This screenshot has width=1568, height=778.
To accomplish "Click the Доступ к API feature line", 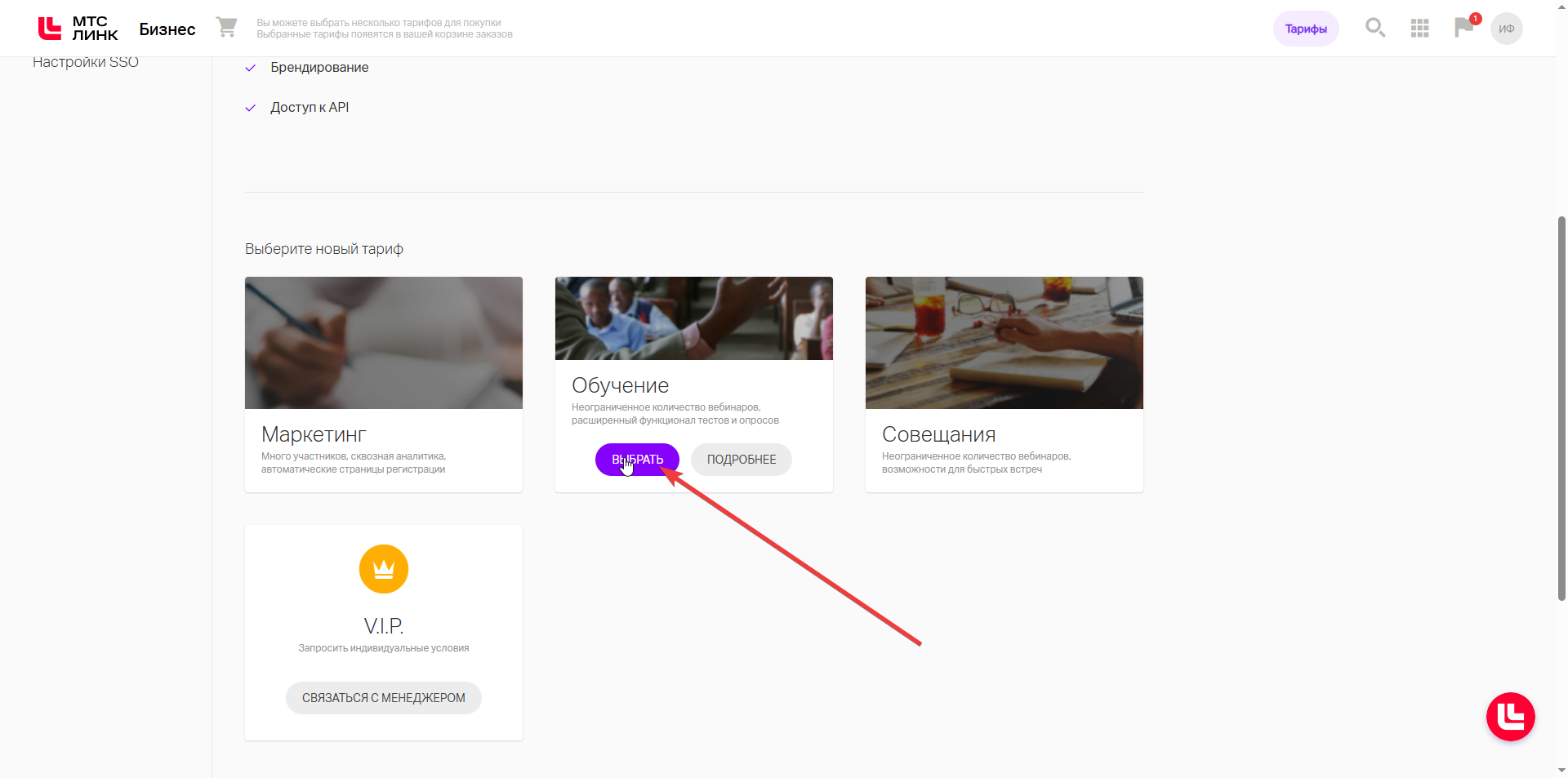I will point(310,108).
